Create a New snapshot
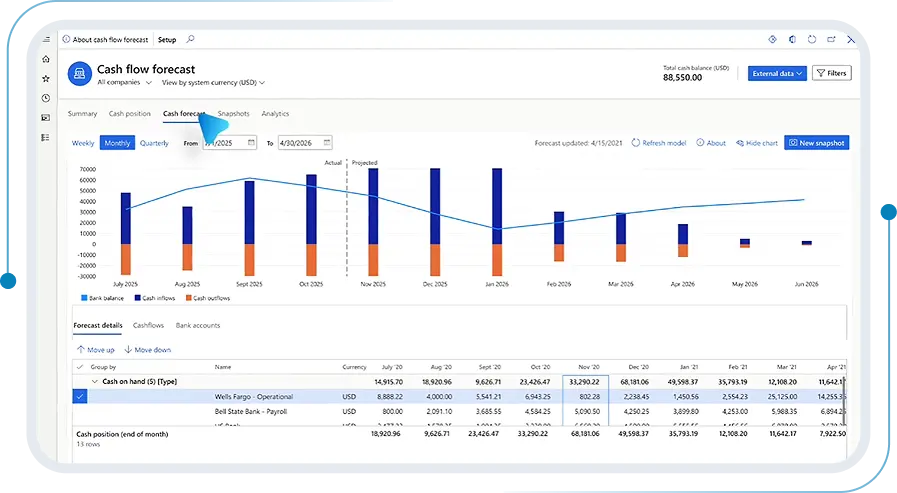The width and height of the screenshot is (897, 493). click(x=816, y=143)
